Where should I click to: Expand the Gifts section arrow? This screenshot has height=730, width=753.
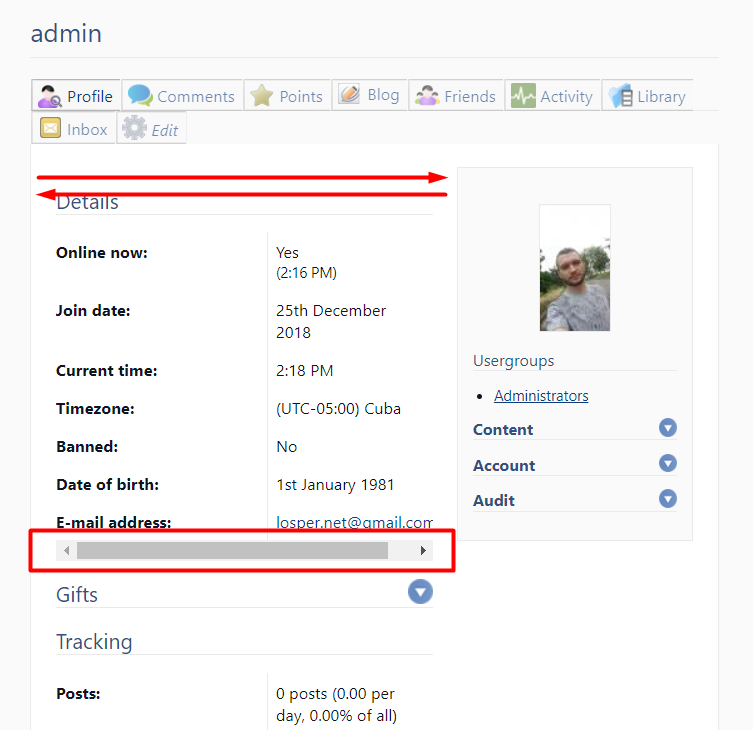pos(421,592)
